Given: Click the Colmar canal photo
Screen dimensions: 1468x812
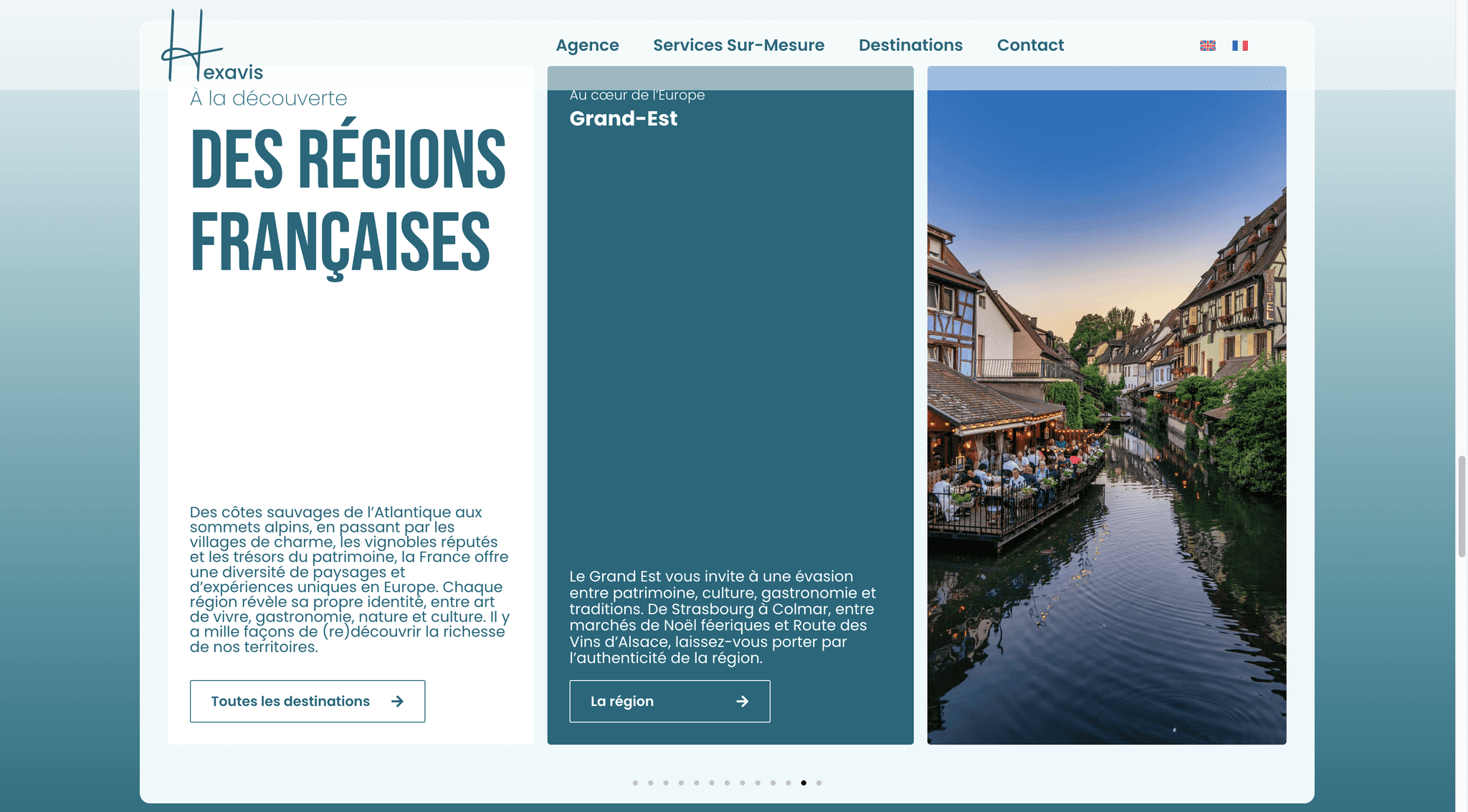Looking at the screenshot, I should 1107,405.
